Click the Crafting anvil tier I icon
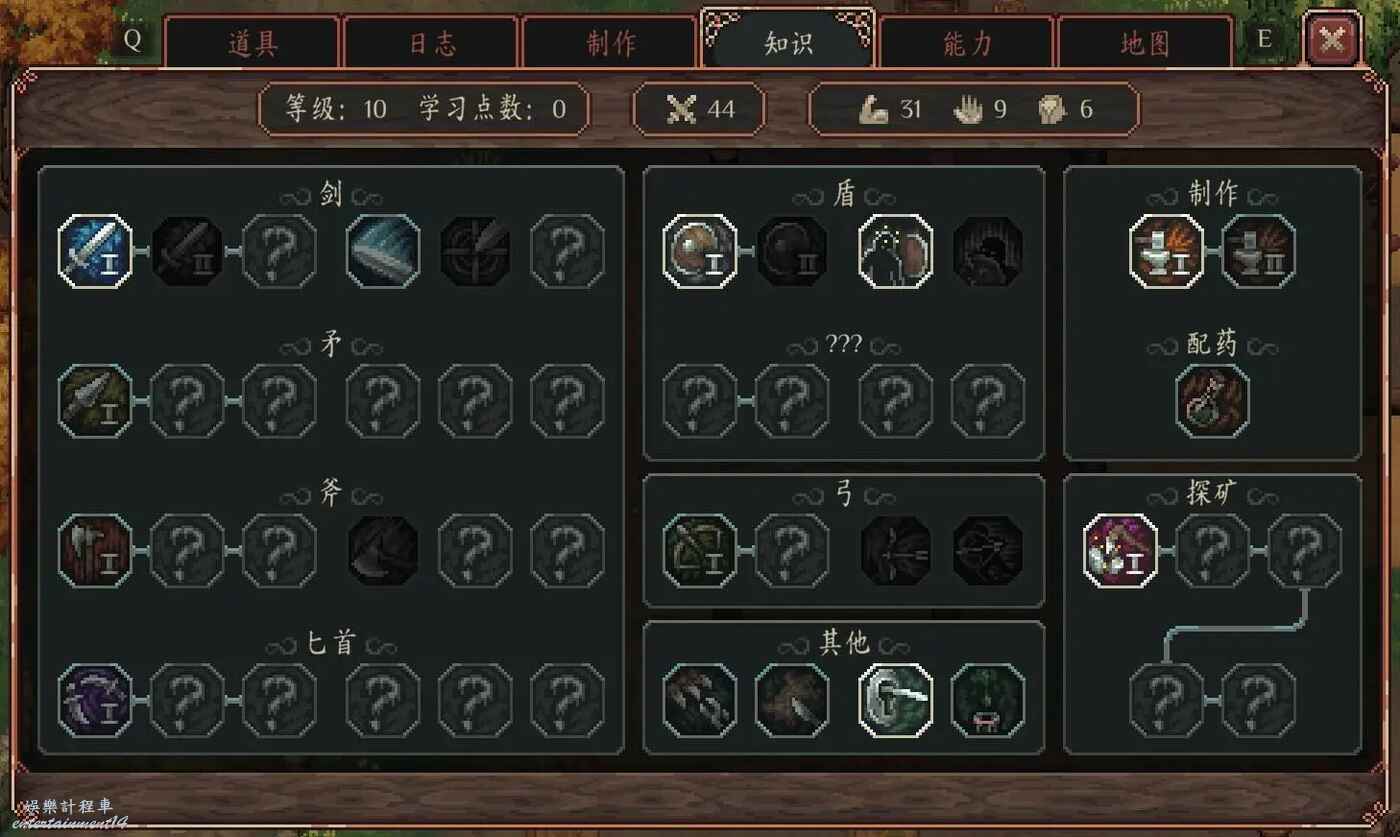Image resolution: width=1400 pixels, height=837 pixels. click(x=1166, y=251)
